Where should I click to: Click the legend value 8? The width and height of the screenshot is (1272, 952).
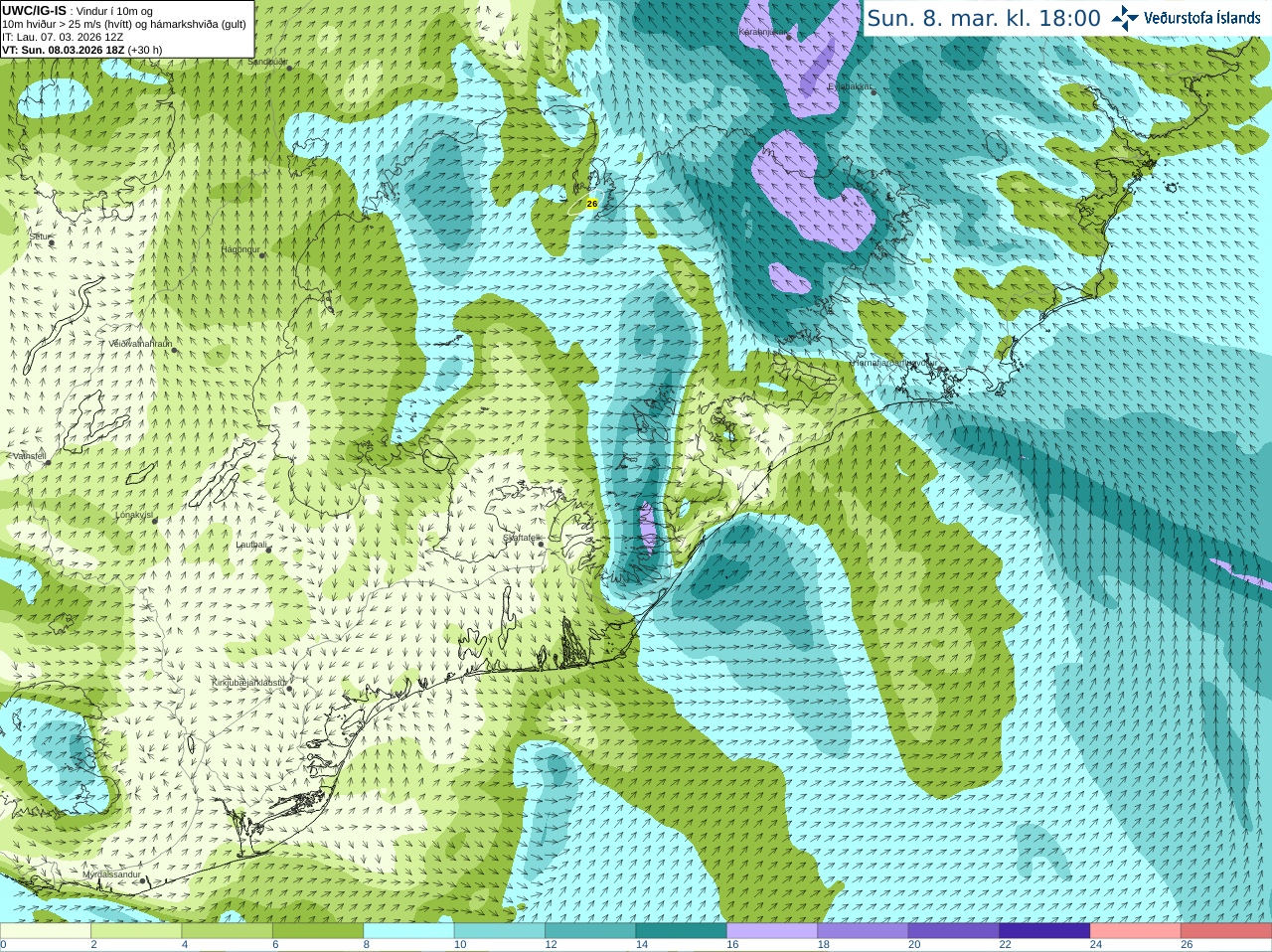[x=367, y=945]
